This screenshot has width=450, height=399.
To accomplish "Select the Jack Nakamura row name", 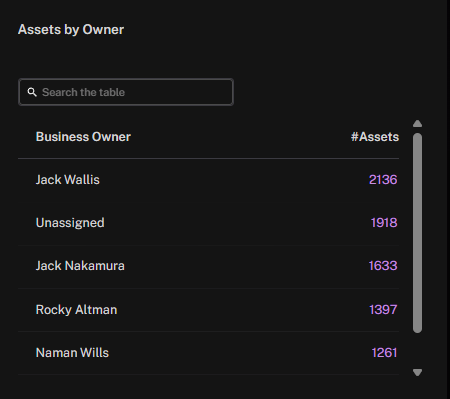I will point(80,266).
